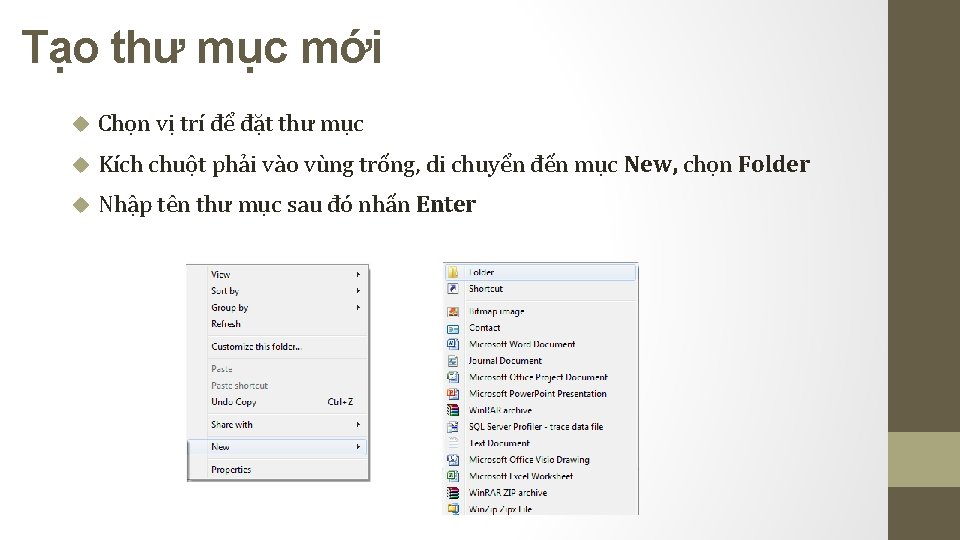
Task: Select Microsoft Word Document text
Action: coord(522,344)
